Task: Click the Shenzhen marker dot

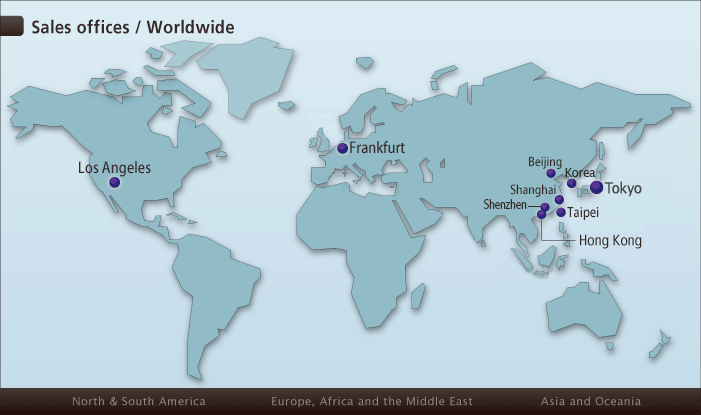Action: [545, 207]
